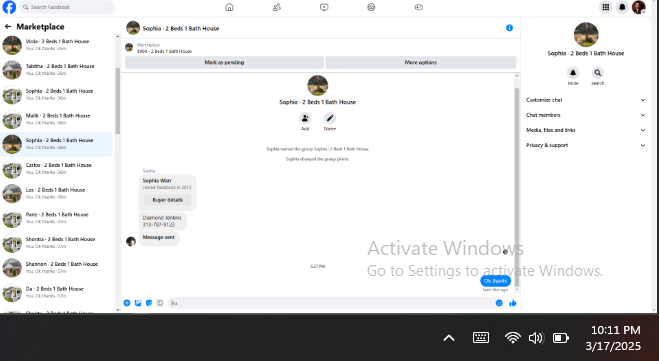
Task: Open the Groups icon in top navigation
Action: (371, 7)
